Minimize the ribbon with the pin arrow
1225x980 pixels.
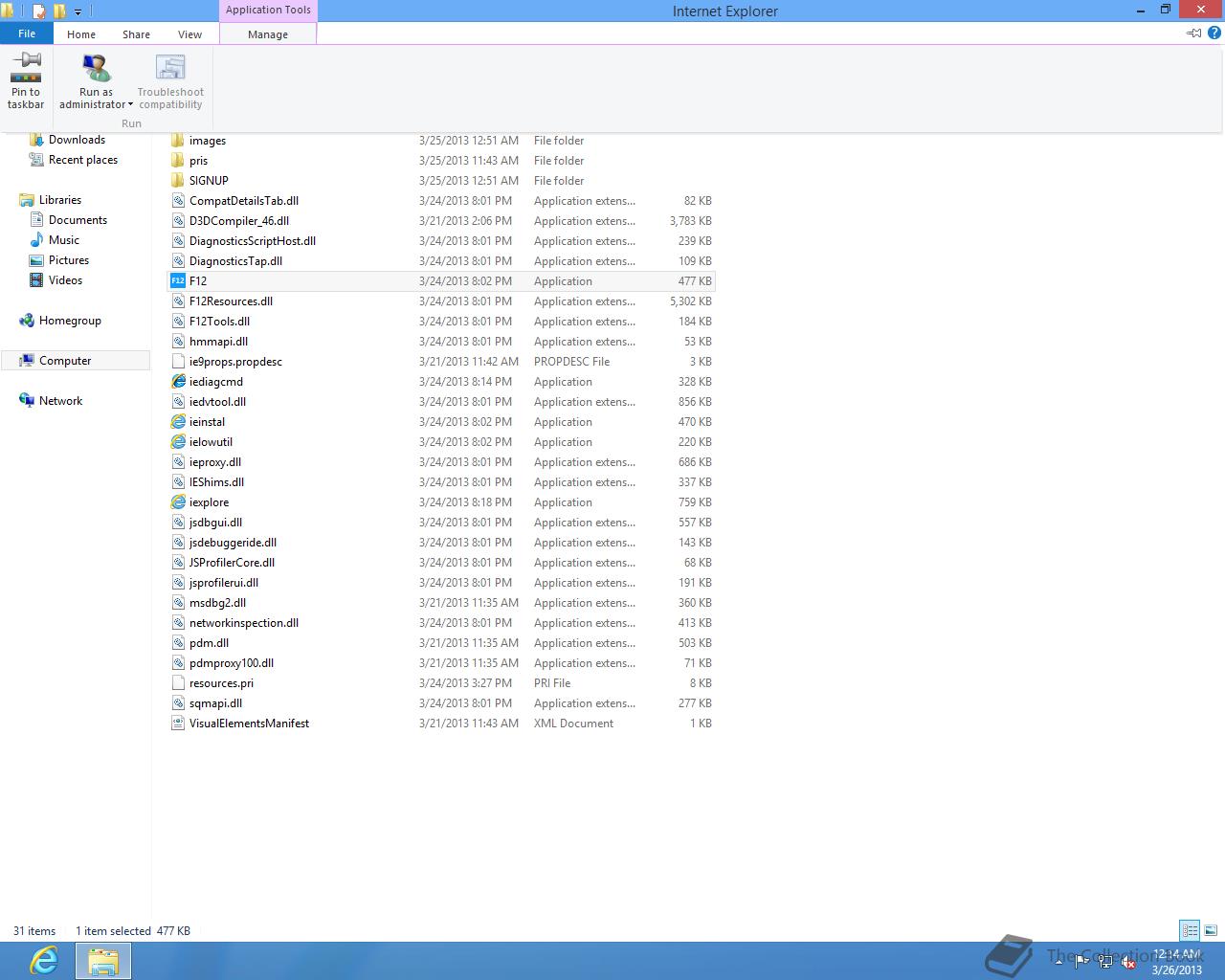[1194, 33]
